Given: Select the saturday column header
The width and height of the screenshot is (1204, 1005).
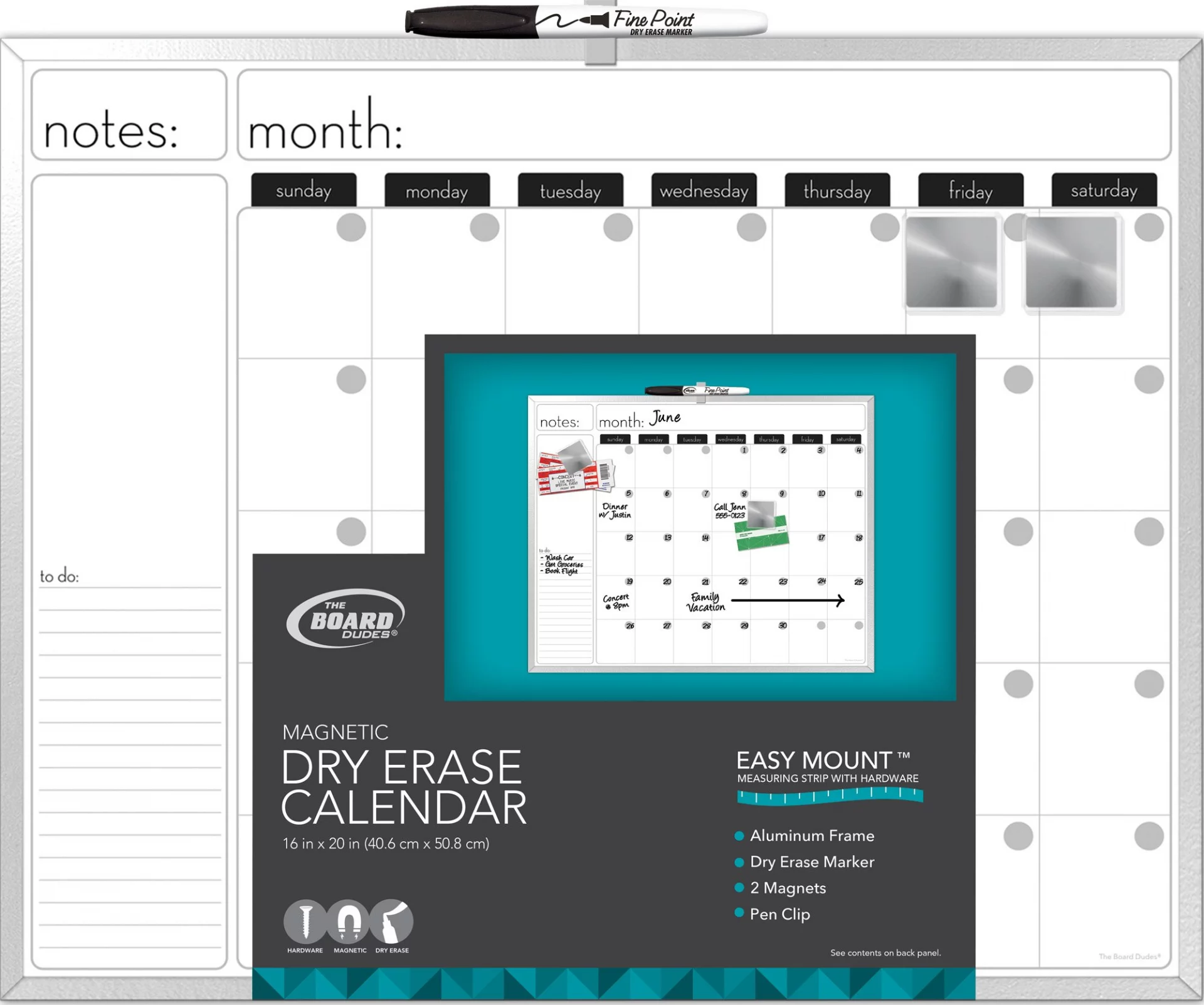Looking at the screenshot, I should click(1104, 190).
